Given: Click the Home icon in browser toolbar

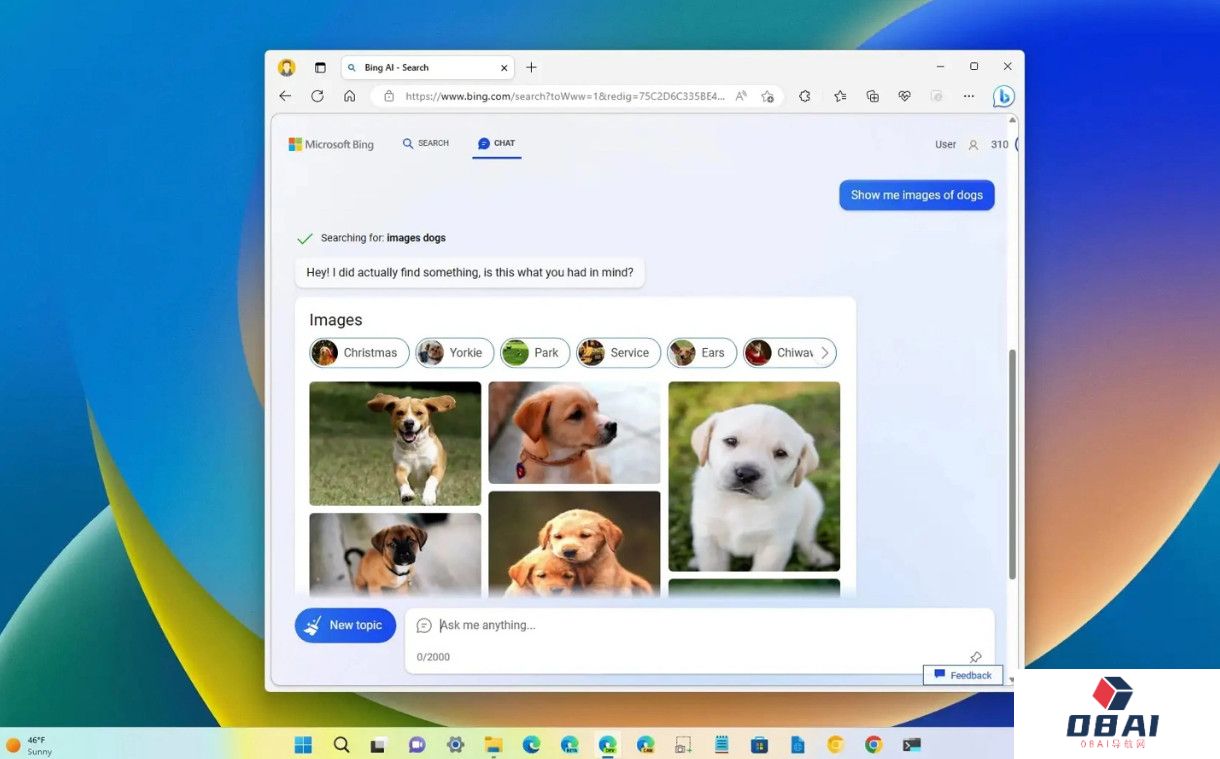Looking at the screenshot, I should [349, 96].
